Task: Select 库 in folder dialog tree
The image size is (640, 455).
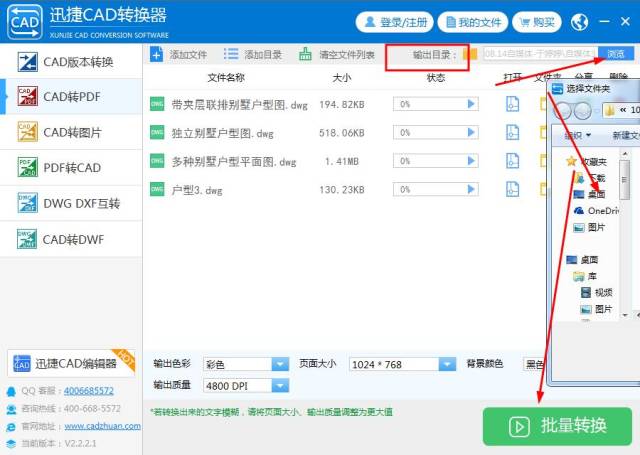Action: (x=585, y=276)
